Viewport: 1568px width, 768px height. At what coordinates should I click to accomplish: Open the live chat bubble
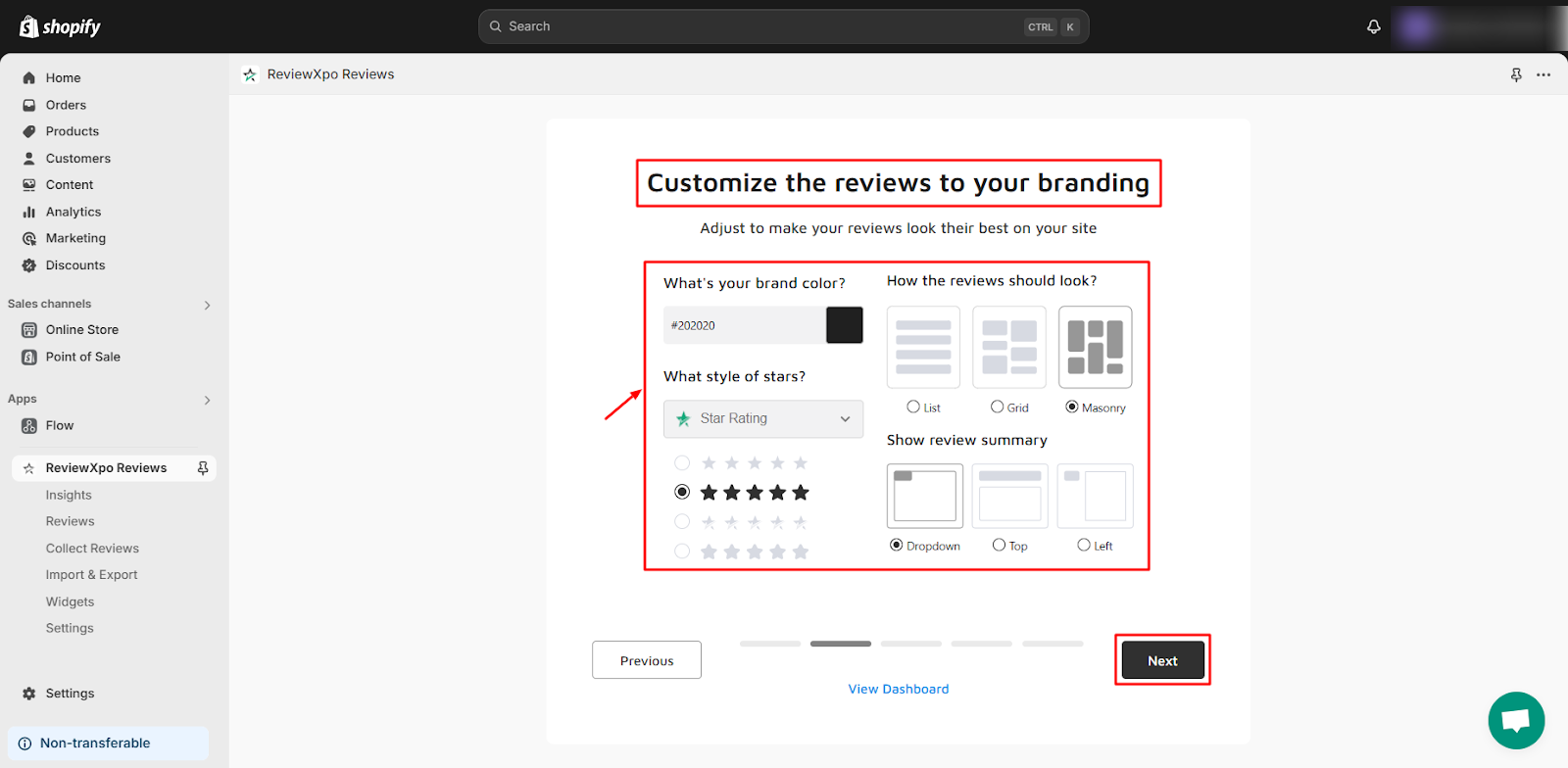point(1516,720)
